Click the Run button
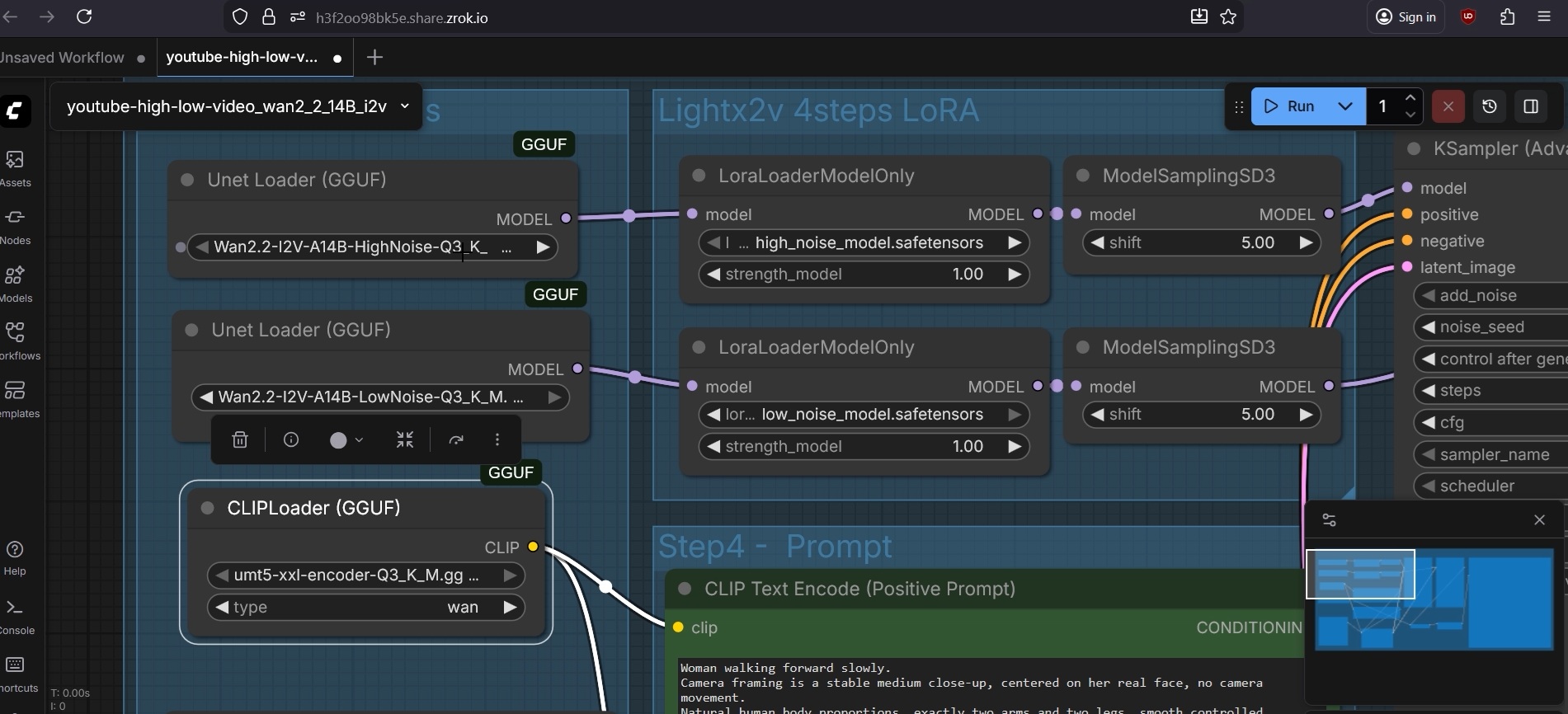 (x=1290, y=106)
